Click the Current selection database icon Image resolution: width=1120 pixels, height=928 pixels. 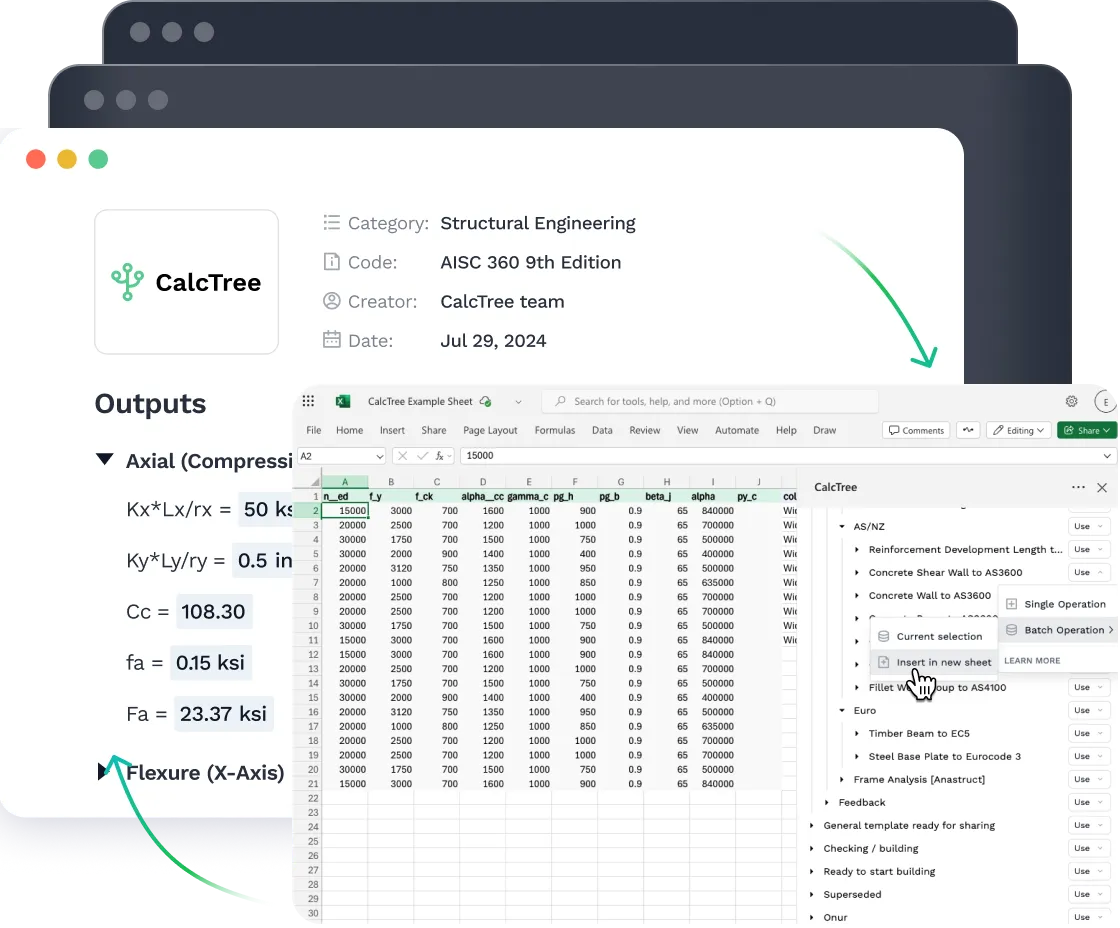coord(884,637)
